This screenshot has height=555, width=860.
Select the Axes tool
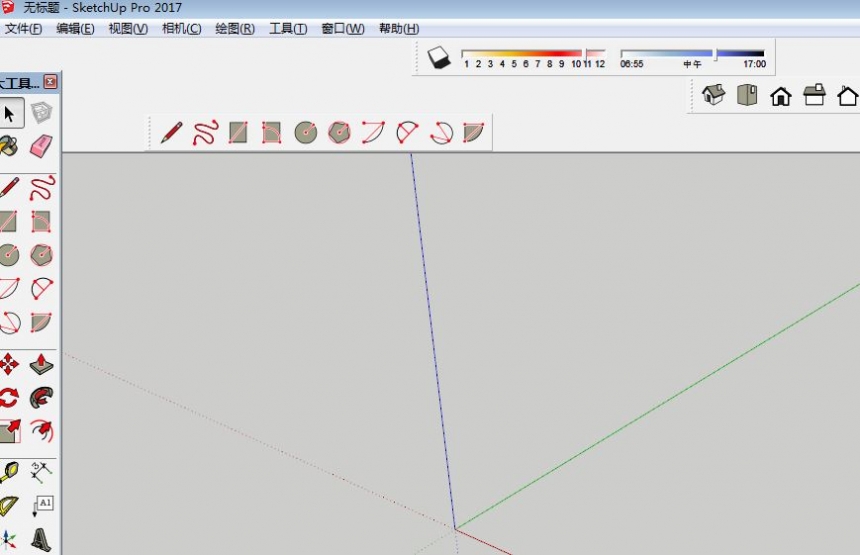[x=8, y=540]
